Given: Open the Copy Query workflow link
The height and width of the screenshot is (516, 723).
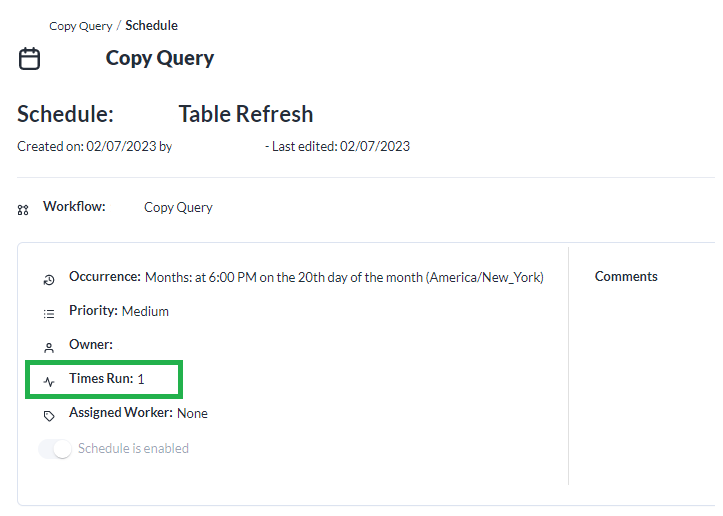Looking at the screenshot, I should coord(178,208).
